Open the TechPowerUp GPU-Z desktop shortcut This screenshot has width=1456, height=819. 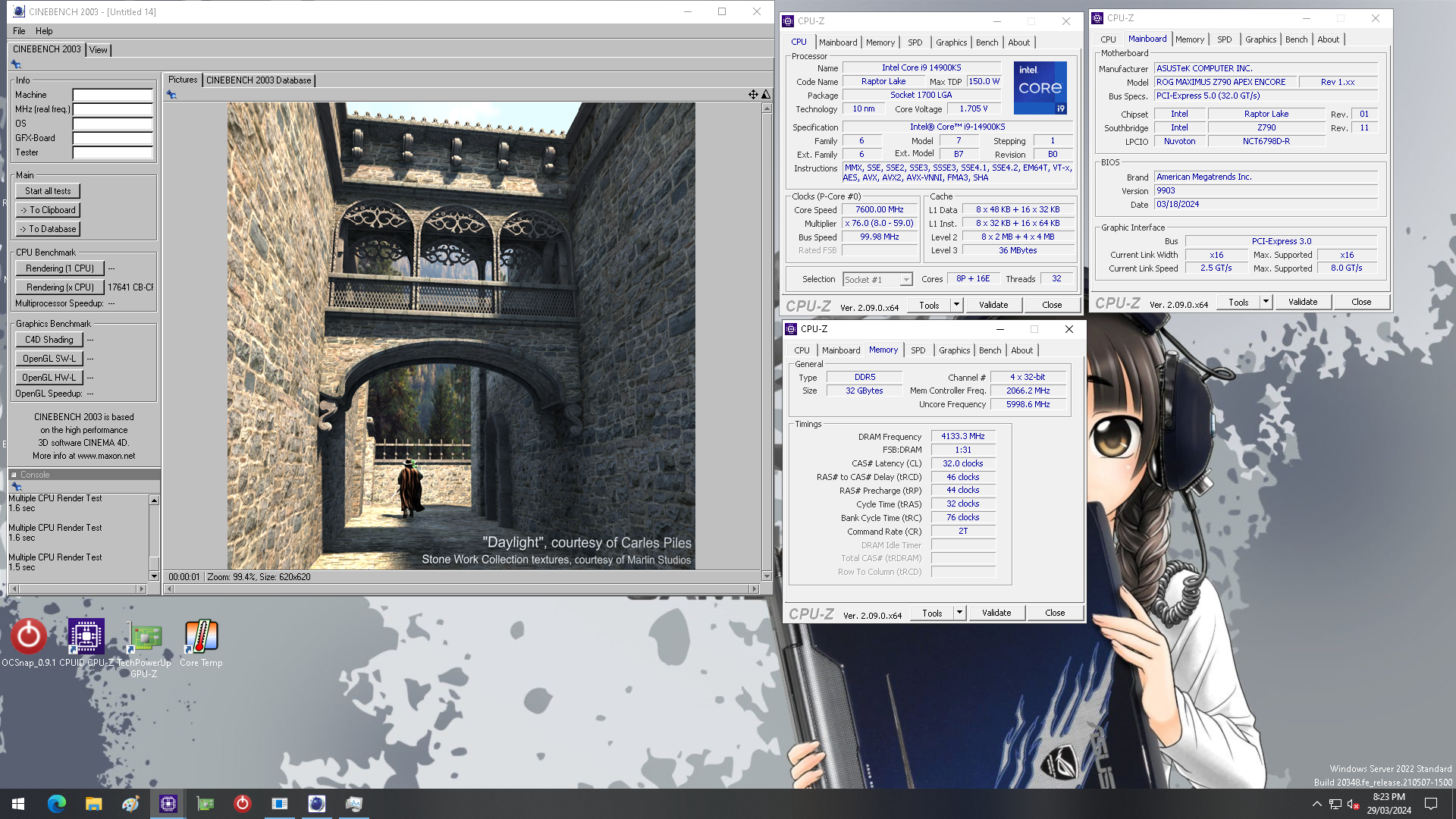tap(144, 648)
